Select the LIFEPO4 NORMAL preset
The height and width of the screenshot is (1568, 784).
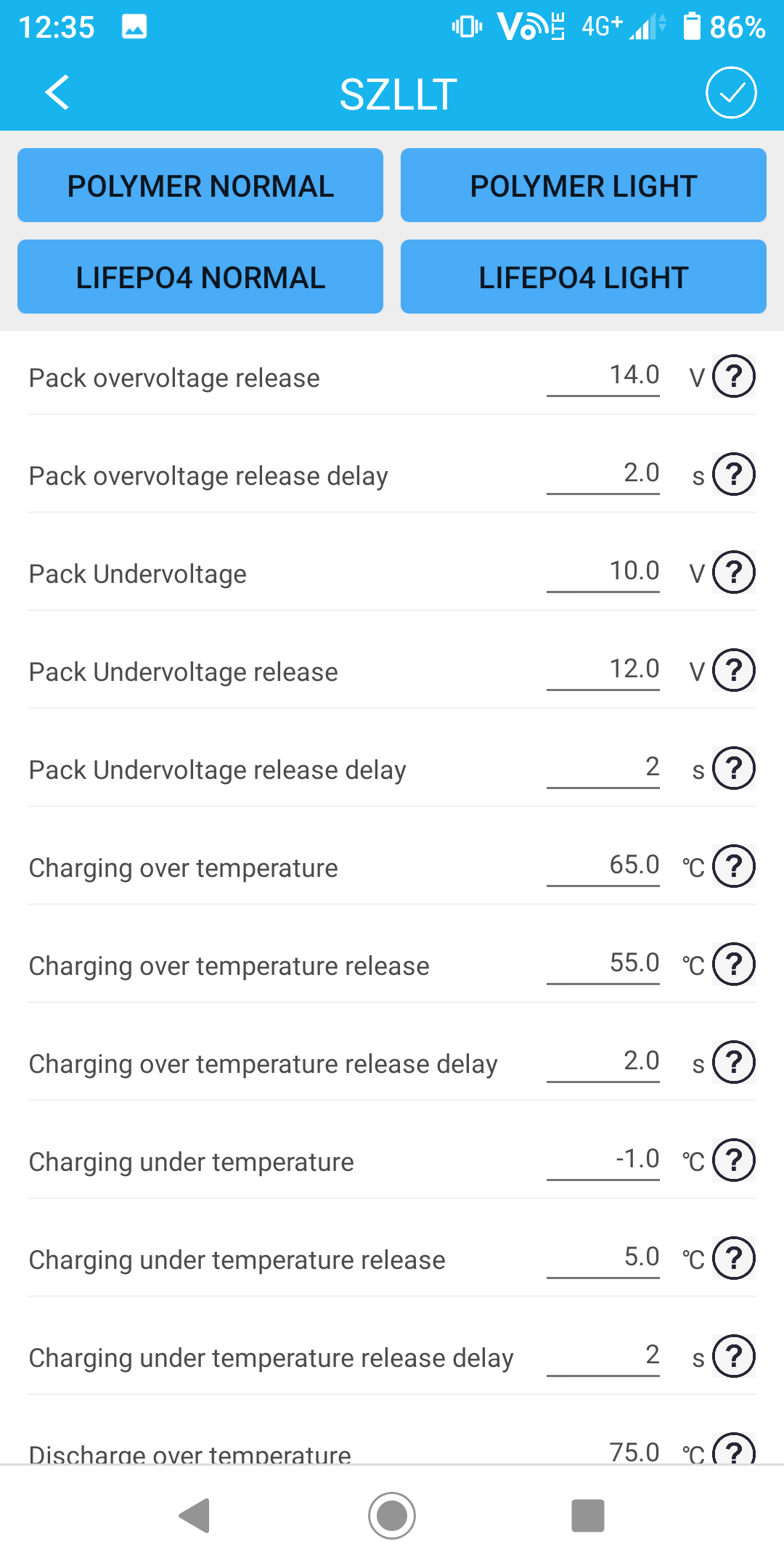point(200,277)
